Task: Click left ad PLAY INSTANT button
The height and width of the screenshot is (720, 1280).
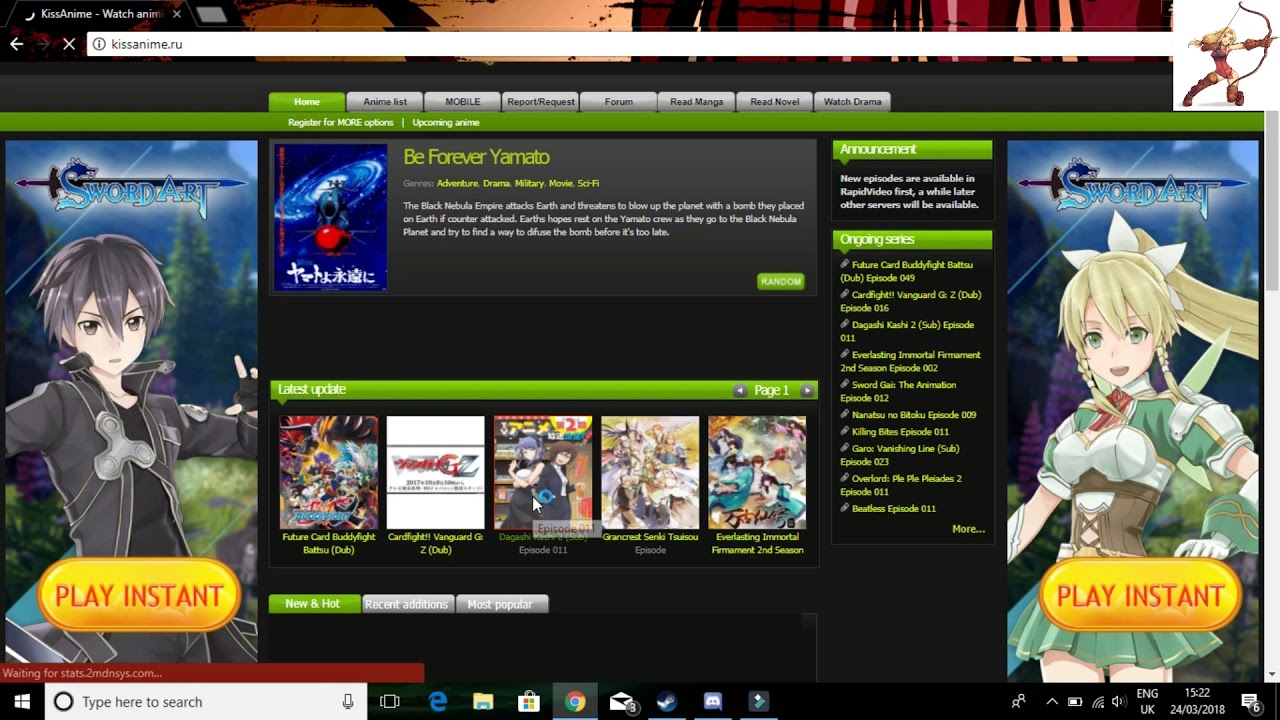Action: click(139, 596)
